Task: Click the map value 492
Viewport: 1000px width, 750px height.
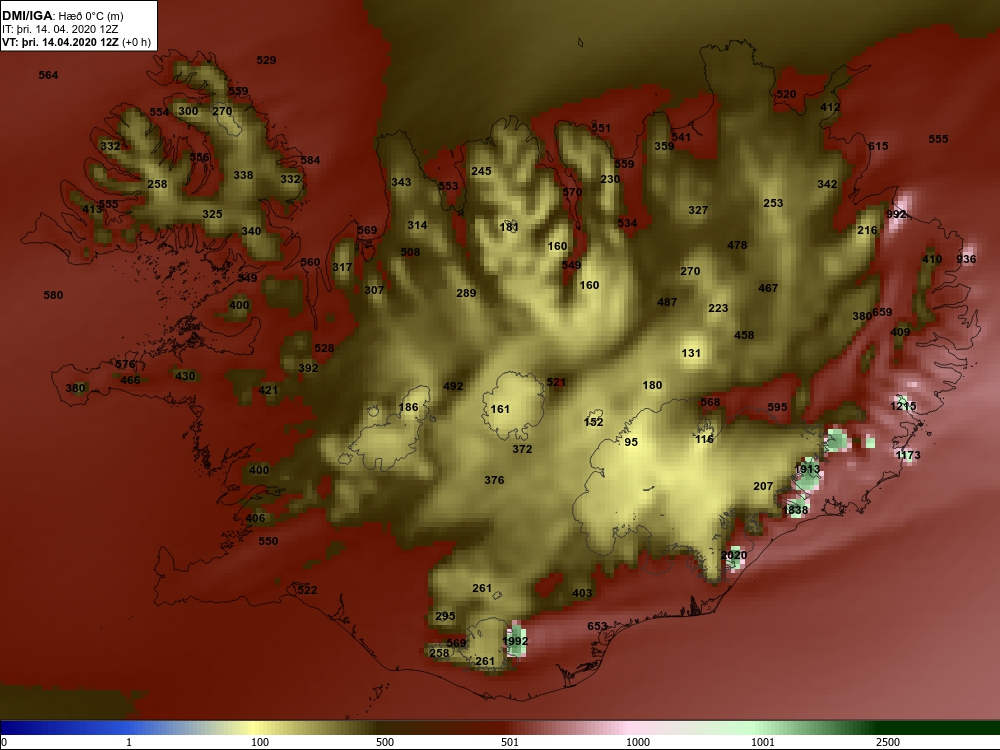Action: pyautogui.click(x=453, y=386)
